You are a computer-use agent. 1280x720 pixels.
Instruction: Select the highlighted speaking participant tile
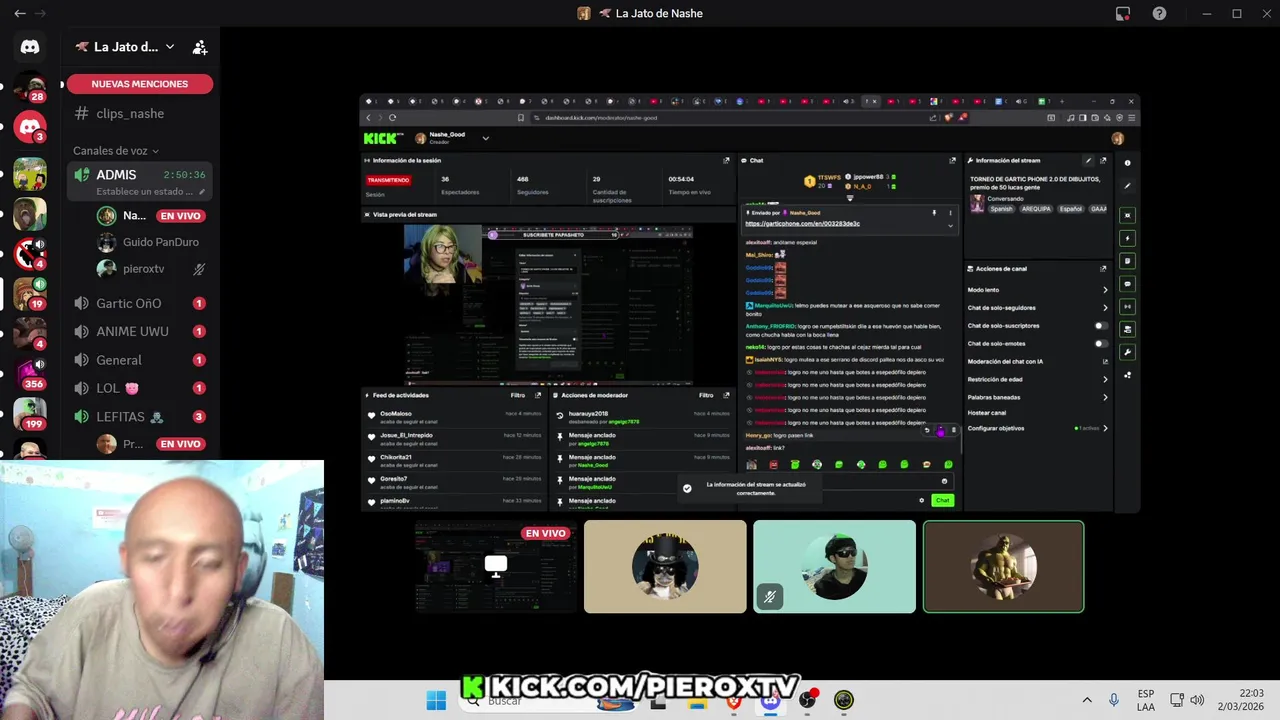click(1003, 566)
